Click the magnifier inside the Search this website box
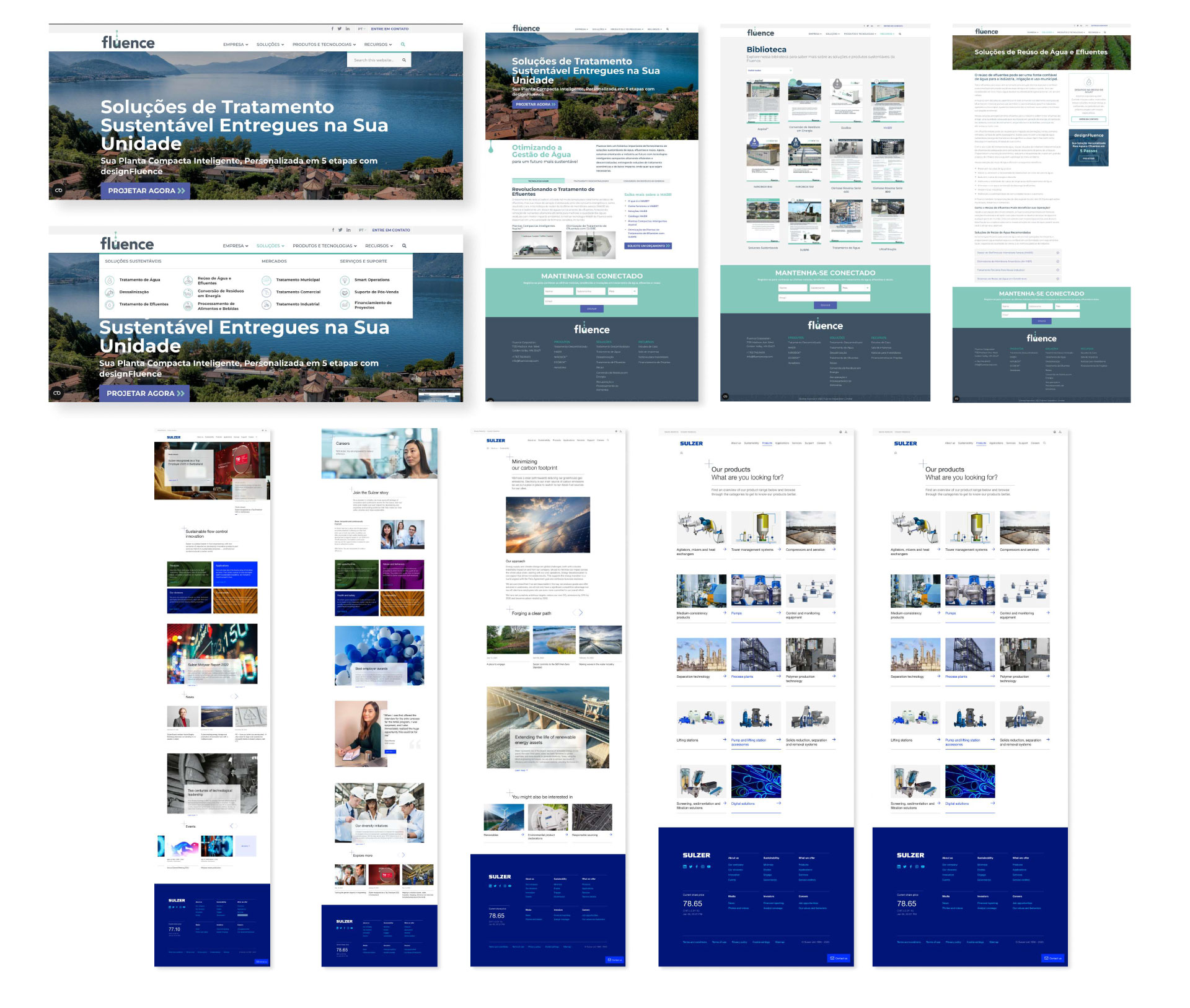 (x=404, y=60)
